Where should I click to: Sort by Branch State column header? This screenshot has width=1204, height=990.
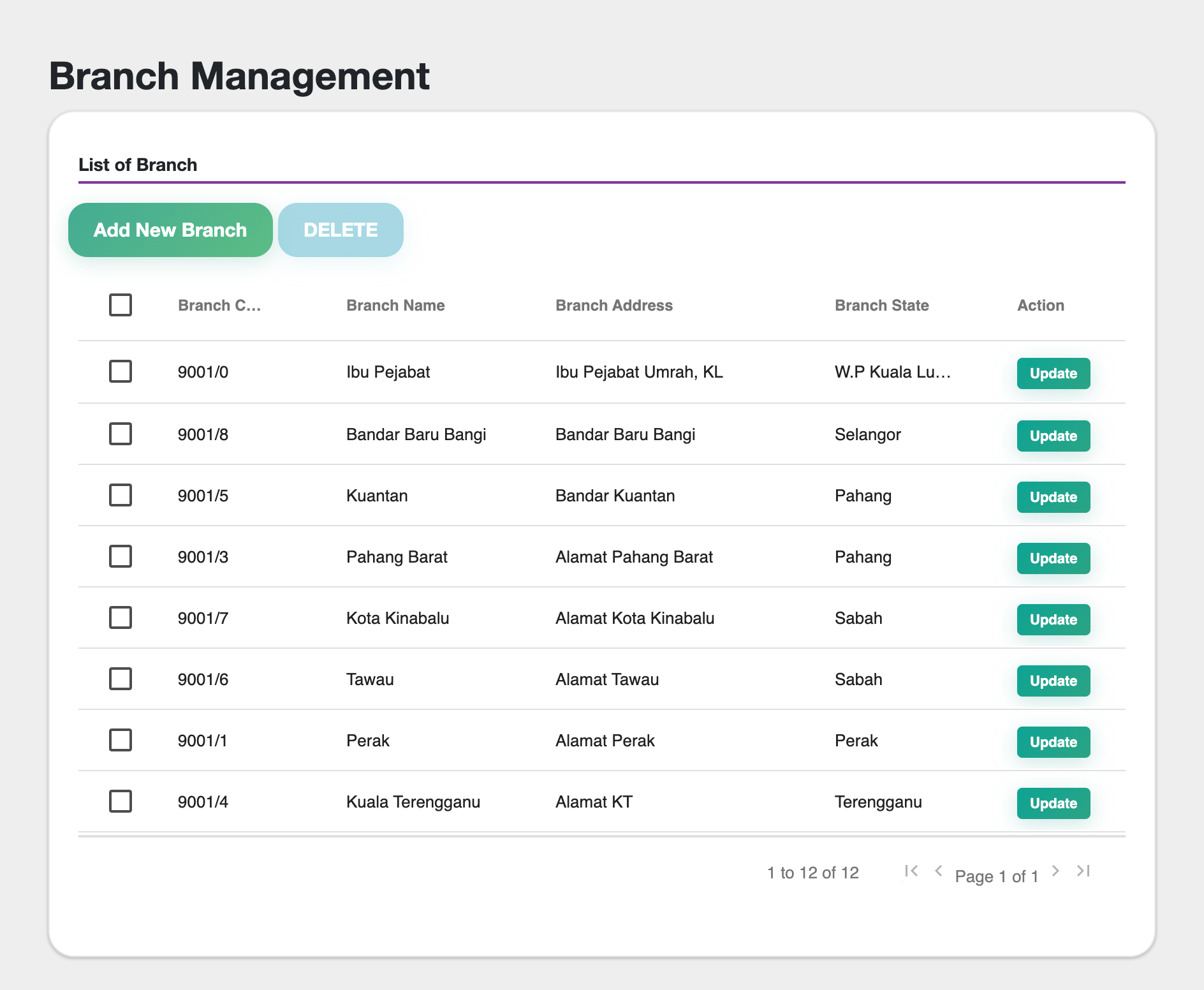click(x=881, y=306)
